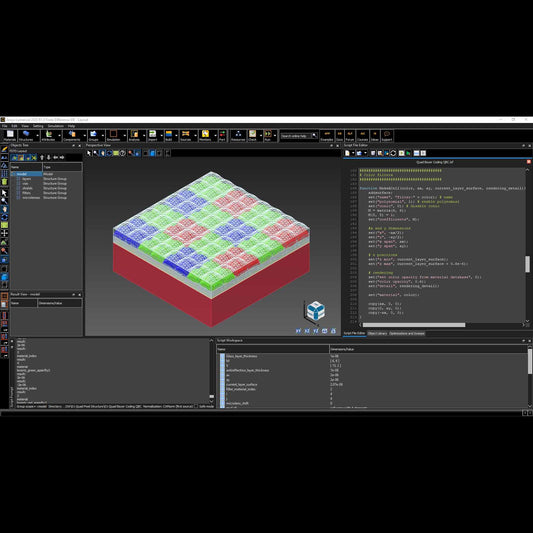
Task: Toggle the XY view button in viewport
Action: click(x=298, y=331)
